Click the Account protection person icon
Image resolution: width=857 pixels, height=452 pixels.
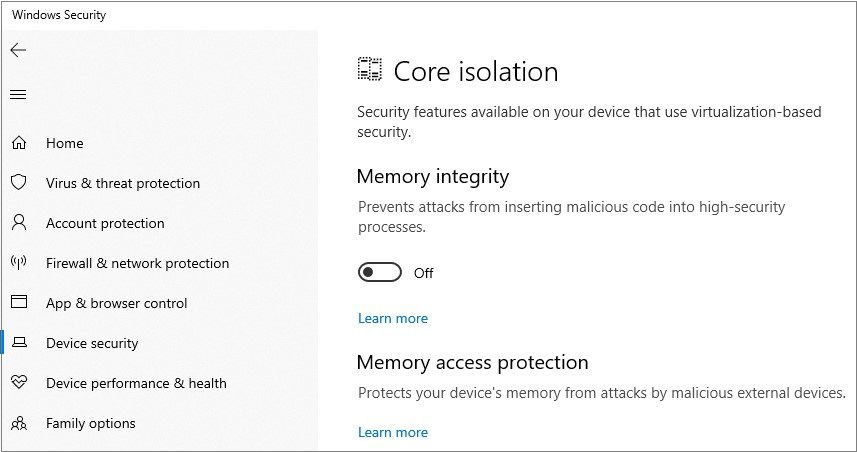coord(18,223)
